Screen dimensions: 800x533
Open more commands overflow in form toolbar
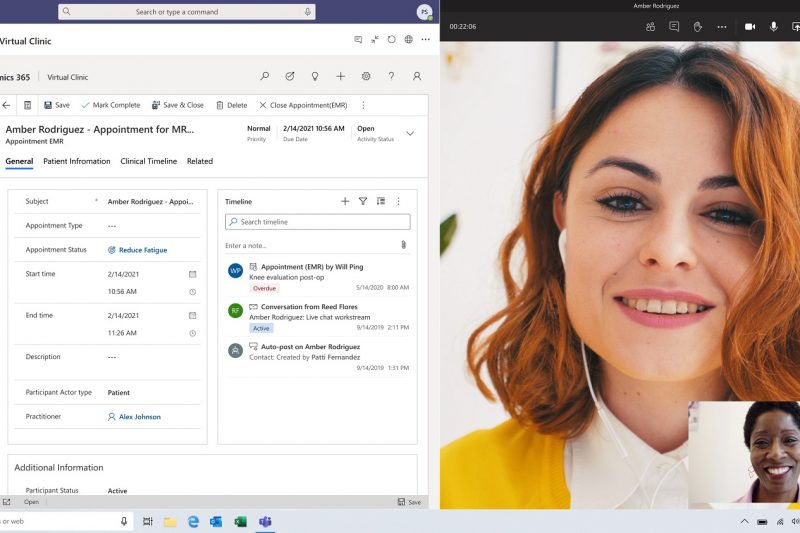click(x=363, y=105)
